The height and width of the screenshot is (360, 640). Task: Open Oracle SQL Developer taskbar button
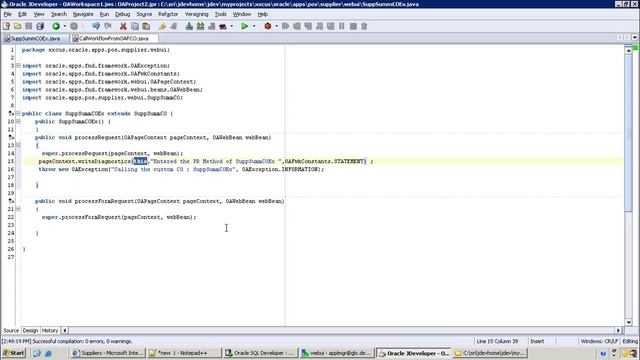click(261, 353)
